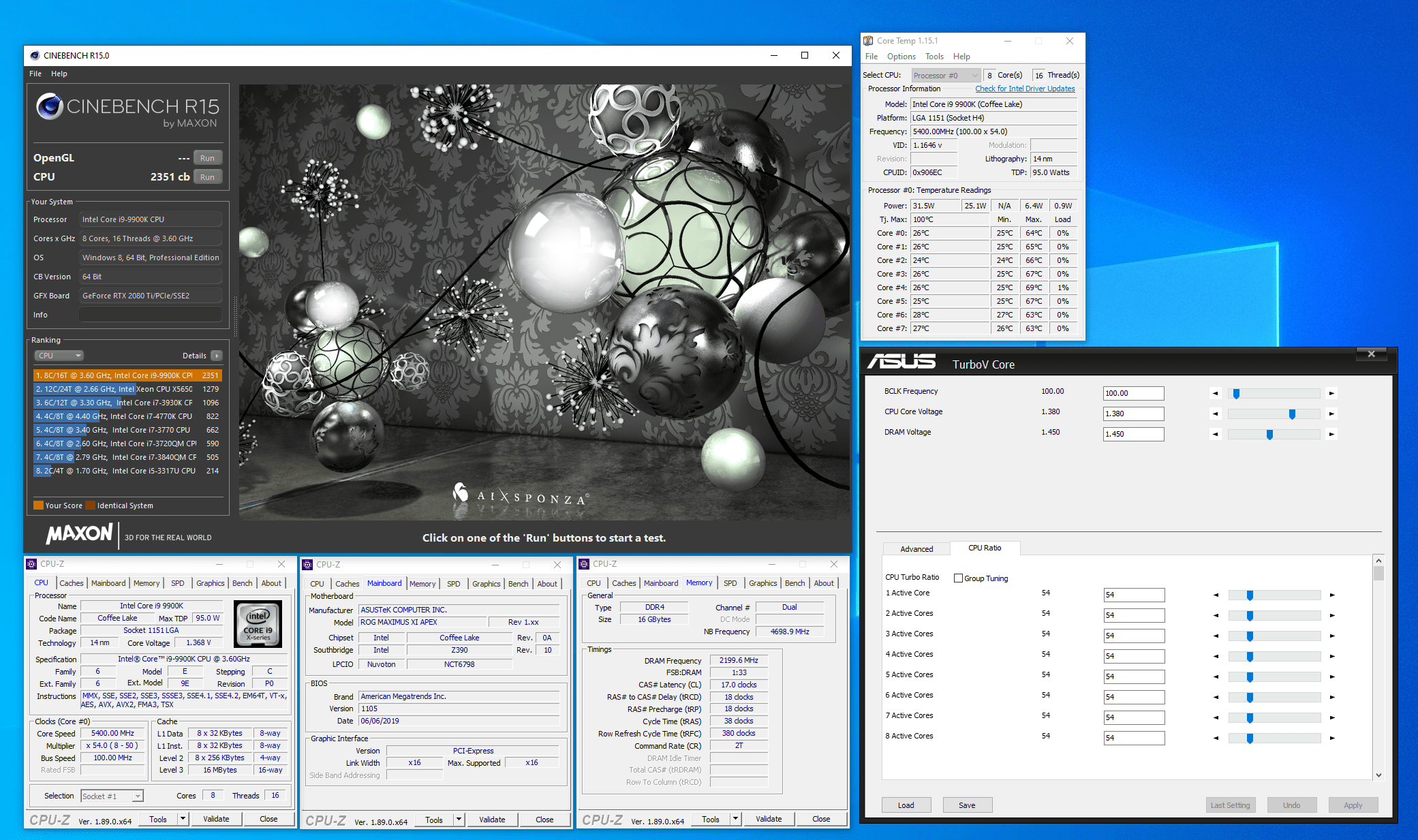Decrease CPU Core Voltage with left arrow

pyautogui.click(x=1215, y=414)
